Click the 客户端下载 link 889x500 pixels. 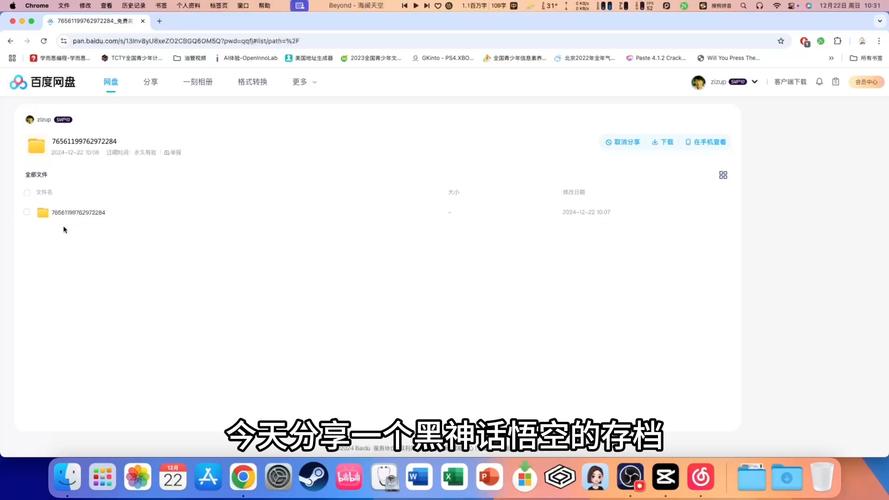pyautogui.click(x=790, y=82)
